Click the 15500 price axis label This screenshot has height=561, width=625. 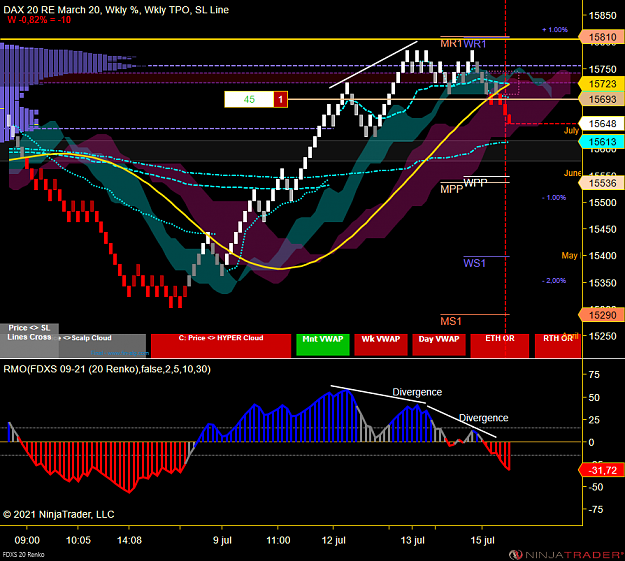click(603, 203)
